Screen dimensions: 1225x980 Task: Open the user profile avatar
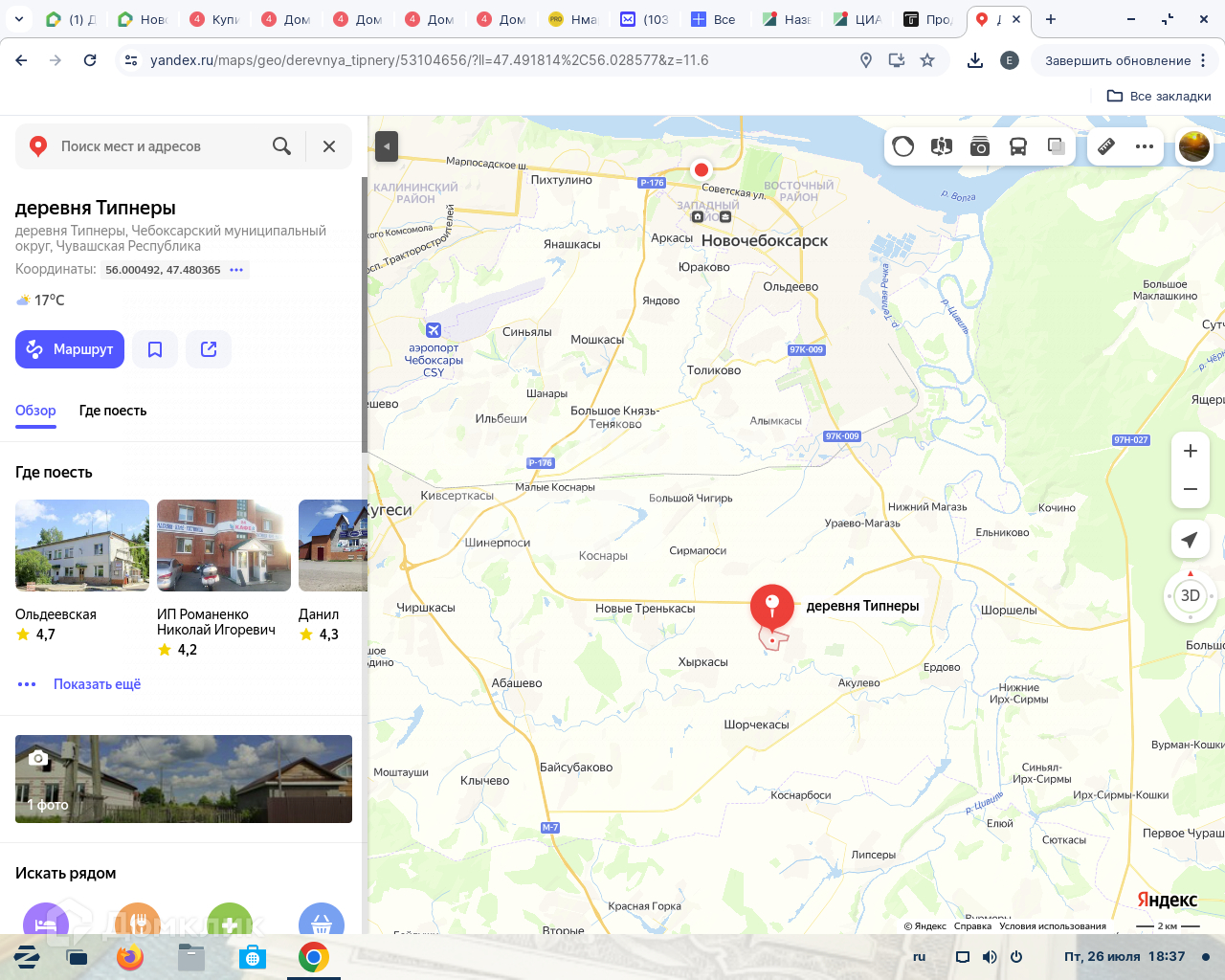point(1194,146)
